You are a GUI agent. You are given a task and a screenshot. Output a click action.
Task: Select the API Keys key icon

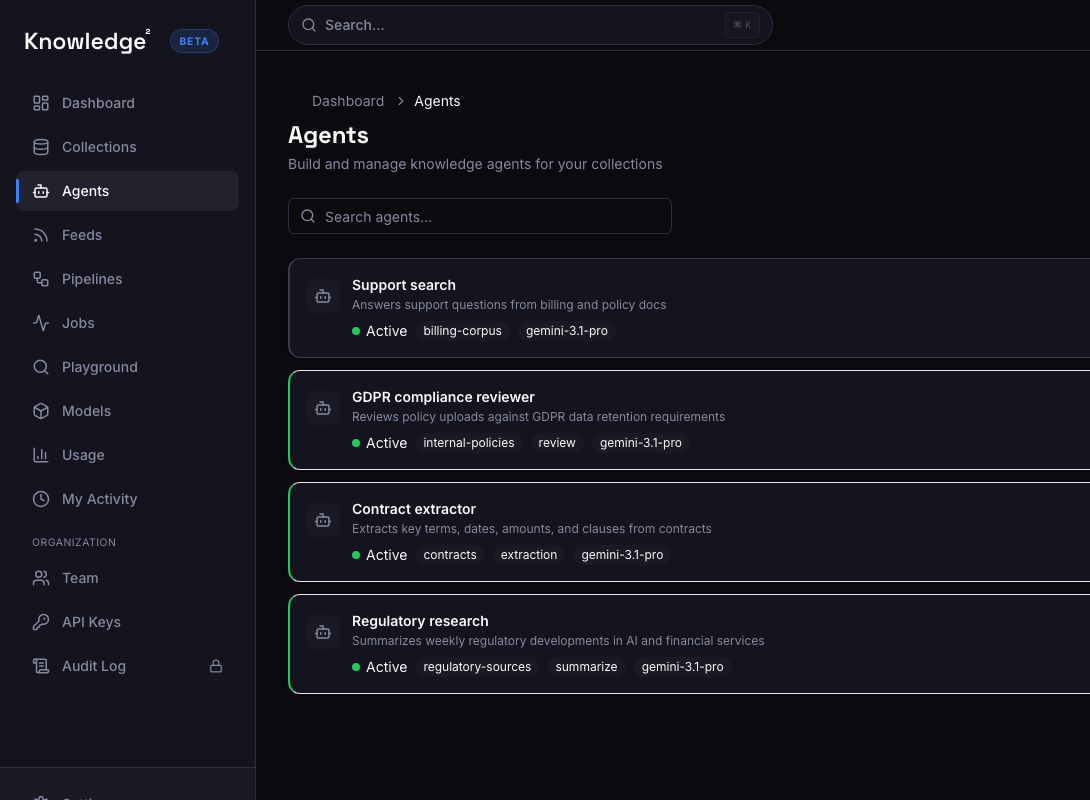pyautogui.click(x=41, y=622)
